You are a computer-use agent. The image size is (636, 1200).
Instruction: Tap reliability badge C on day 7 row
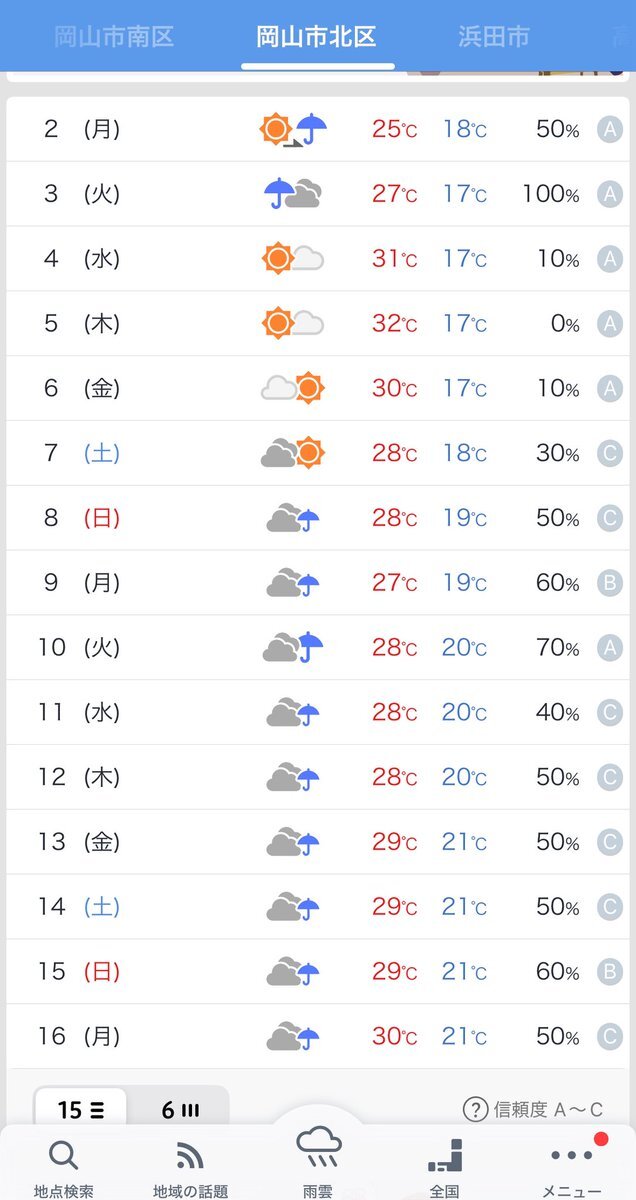610,453
